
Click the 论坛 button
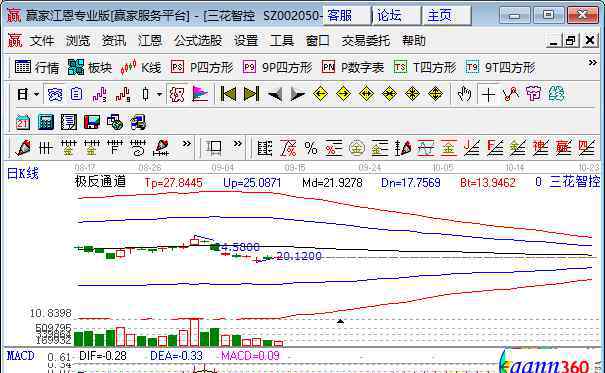(x=397, y=15)
